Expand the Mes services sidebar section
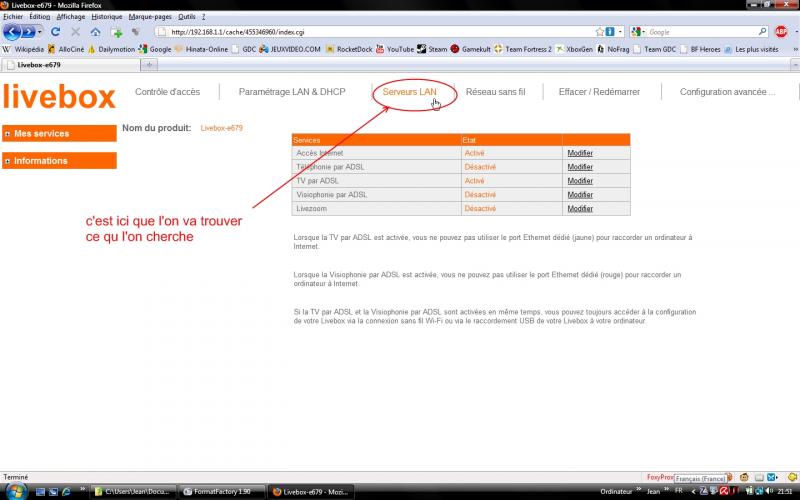800x500 pixels. point(59,134)
